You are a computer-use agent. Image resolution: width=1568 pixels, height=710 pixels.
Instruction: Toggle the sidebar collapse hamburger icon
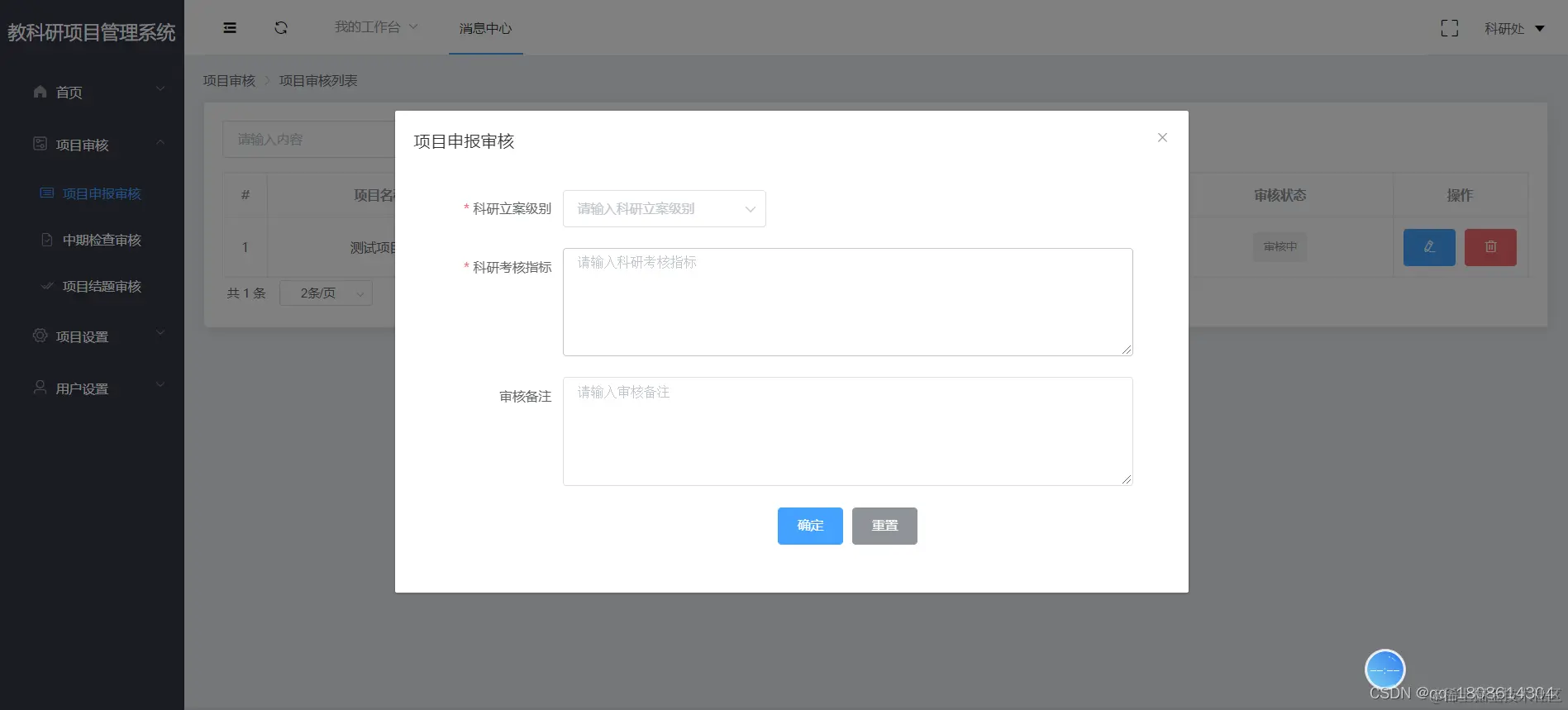pos(230,28)
